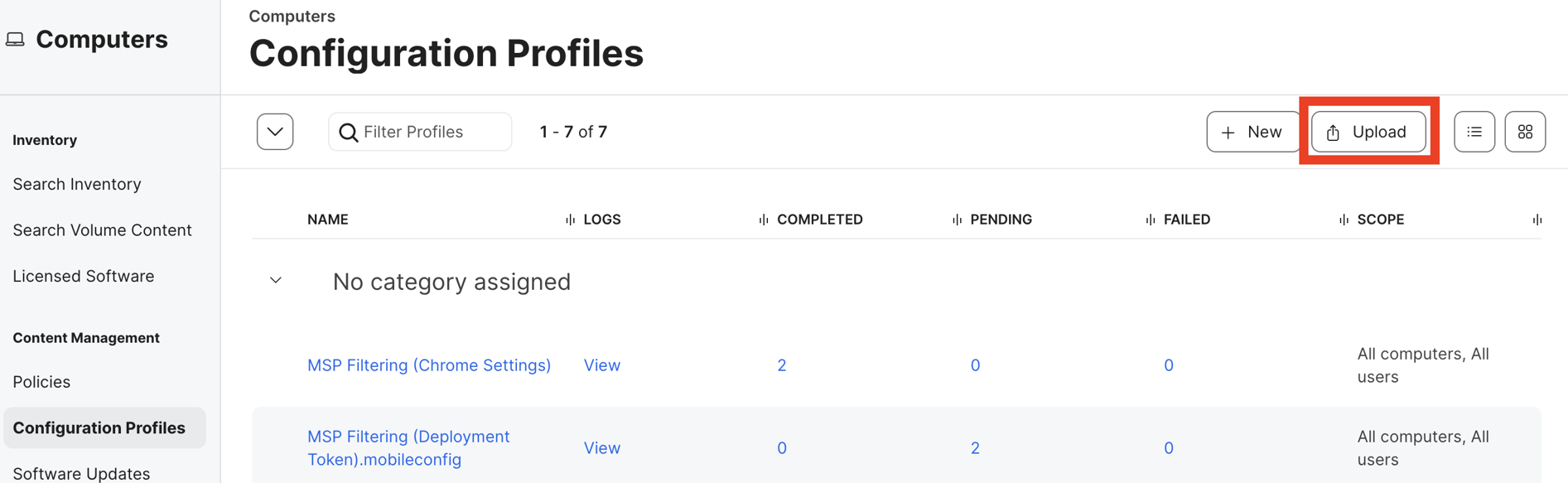The width and height of the screenshot is (1568, 483).
Task: Click the PENDING column resize handle
Action: [x=957, y=220]
